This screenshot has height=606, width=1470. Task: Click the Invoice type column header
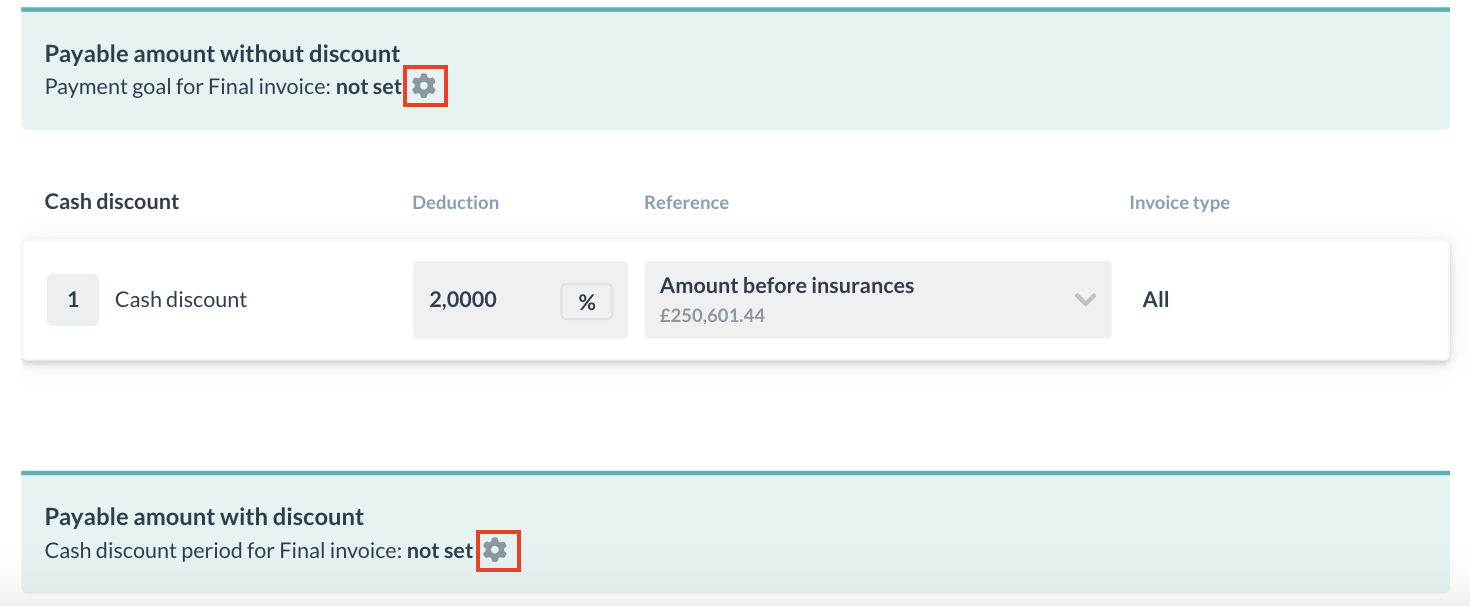[x=1180, y=203]
